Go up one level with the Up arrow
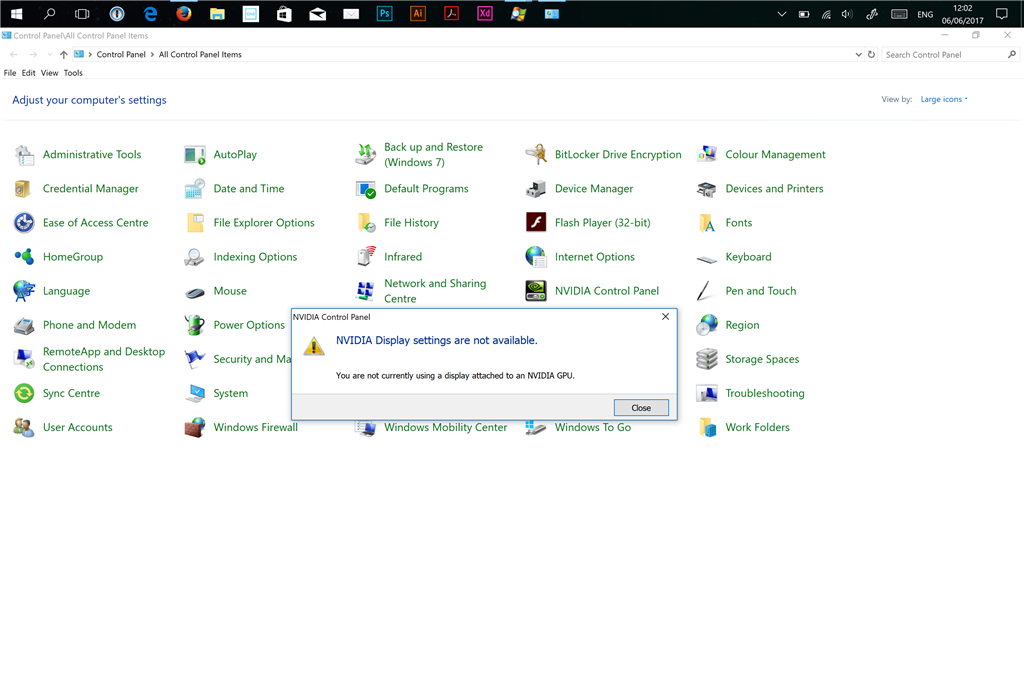1024x682 pixels. pos(63,55)
